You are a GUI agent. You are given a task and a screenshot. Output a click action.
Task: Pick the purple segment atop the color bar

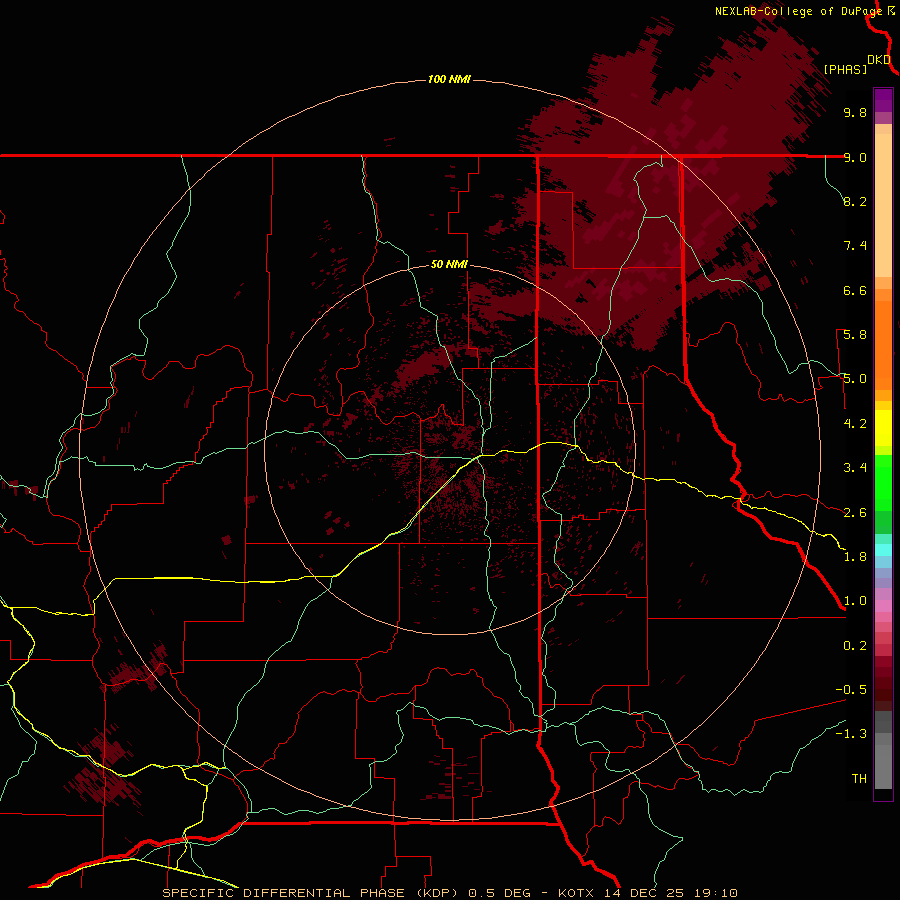tap(883, 100)
